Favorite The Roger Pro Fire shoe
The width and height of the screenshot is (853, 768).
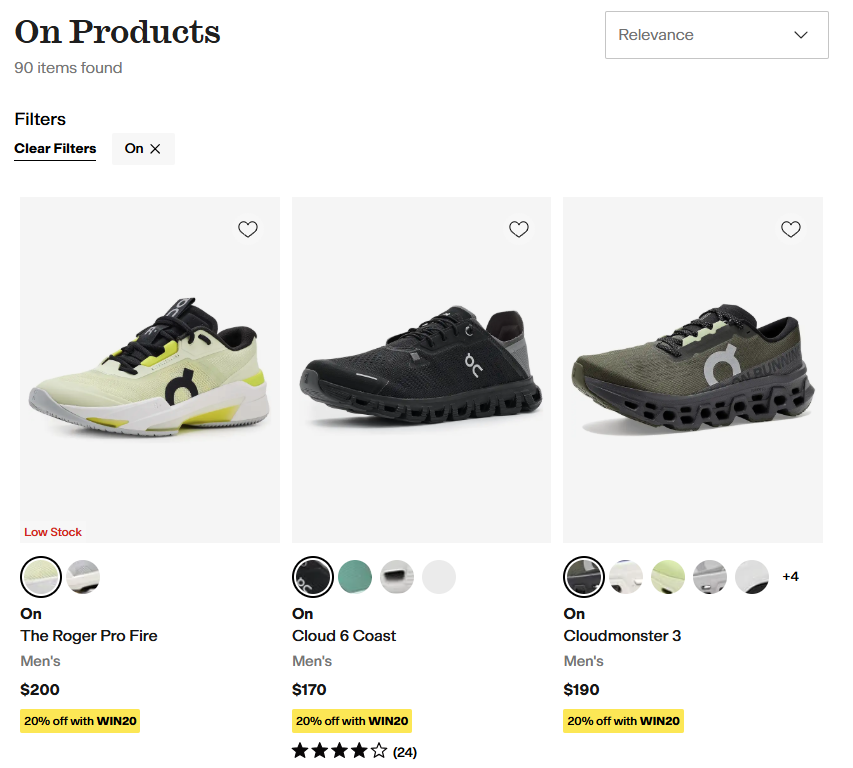(248, 229)
